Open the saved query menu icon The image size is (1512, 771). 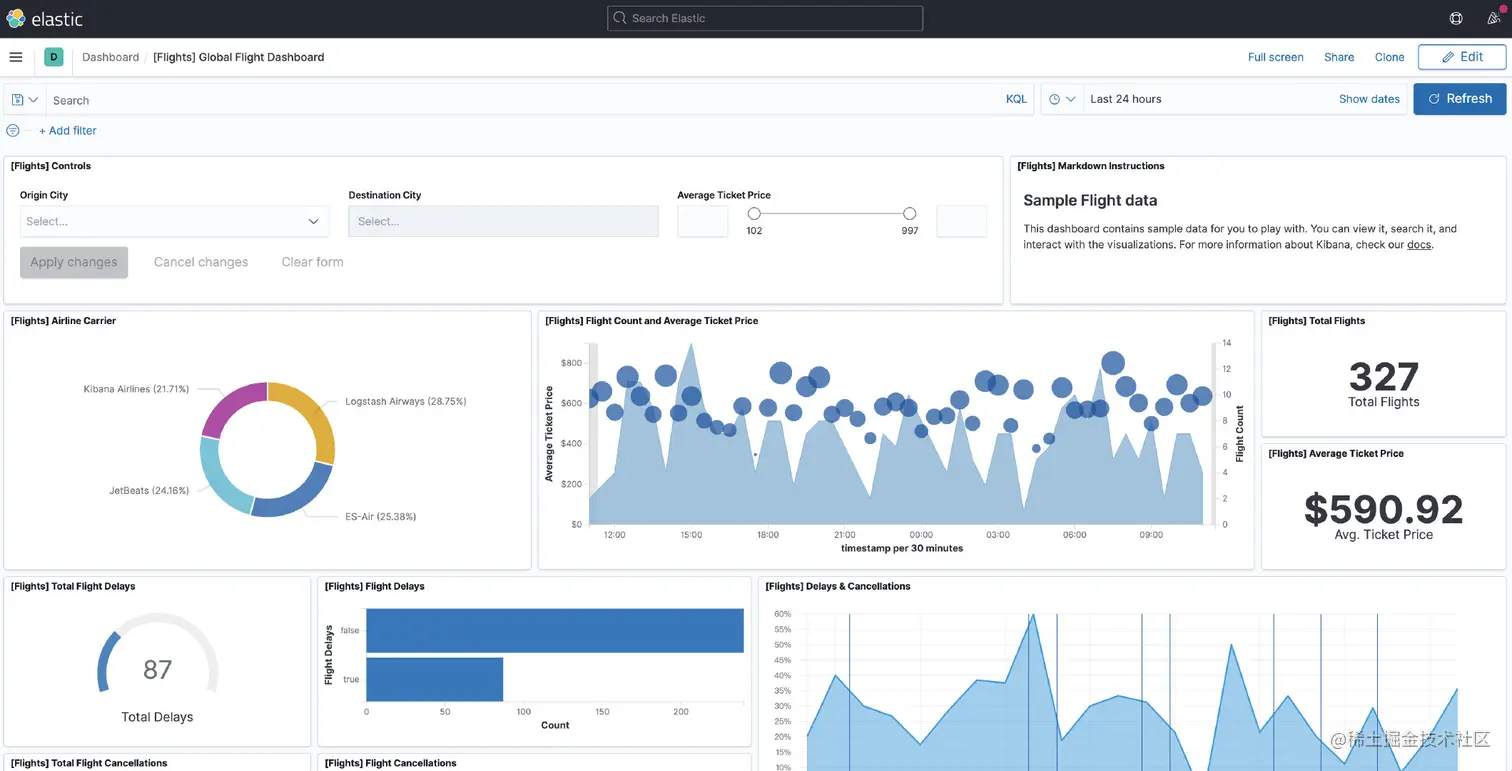(25, 100)
